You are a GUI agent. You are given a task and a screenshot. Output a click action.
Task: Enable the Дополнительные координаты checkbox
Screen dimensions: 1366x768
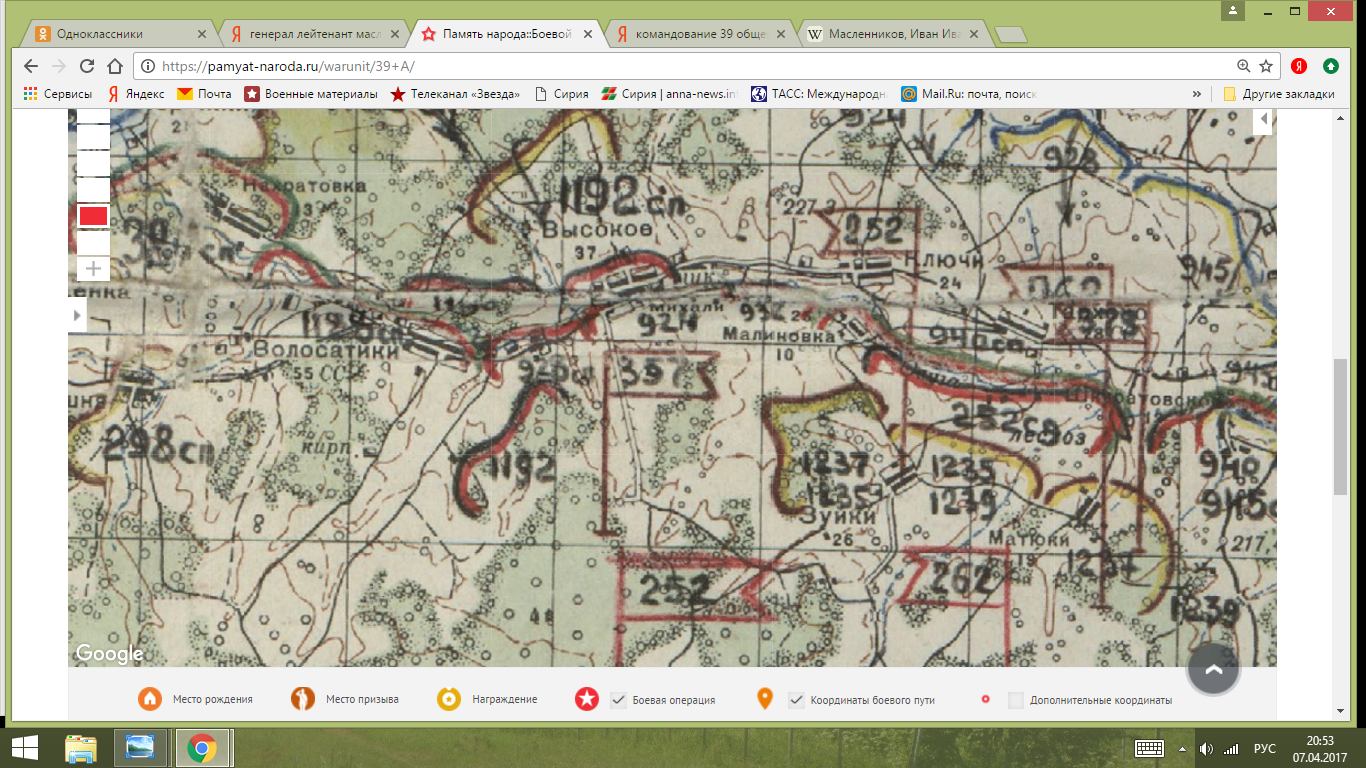[1016, 700]
